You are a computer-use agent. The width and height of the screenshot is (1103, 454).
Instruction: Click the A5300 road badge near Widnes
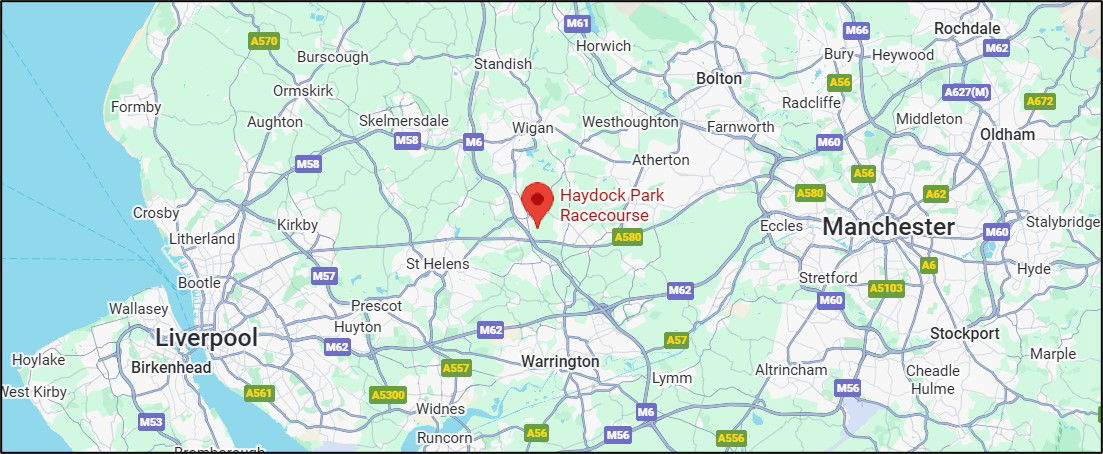[388, 395]
